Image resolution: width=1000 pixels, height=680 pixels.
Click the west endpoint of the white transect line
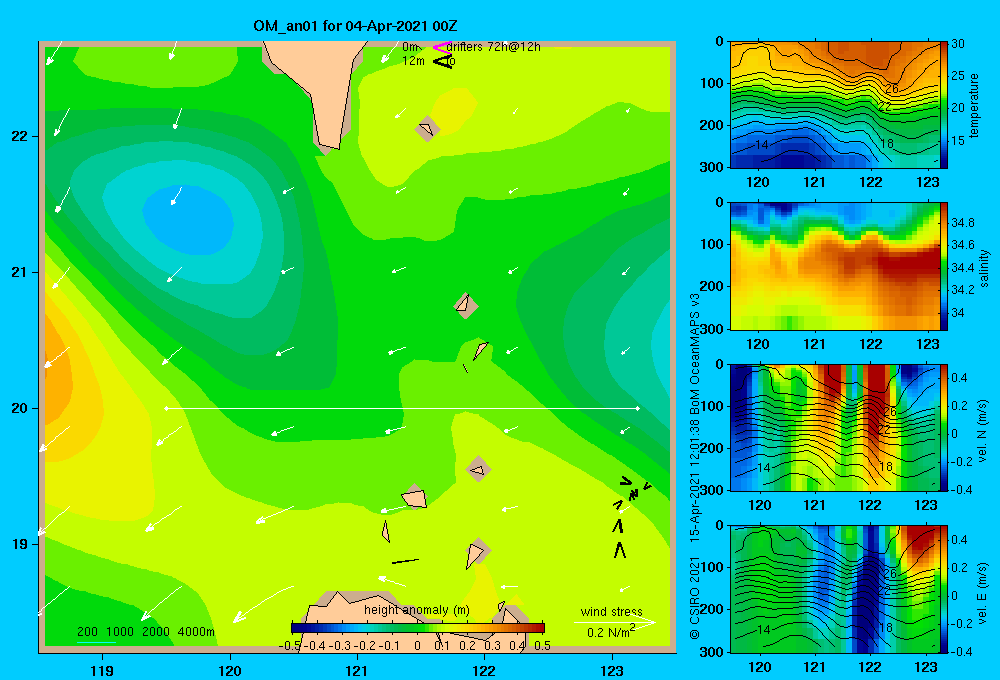166,408
